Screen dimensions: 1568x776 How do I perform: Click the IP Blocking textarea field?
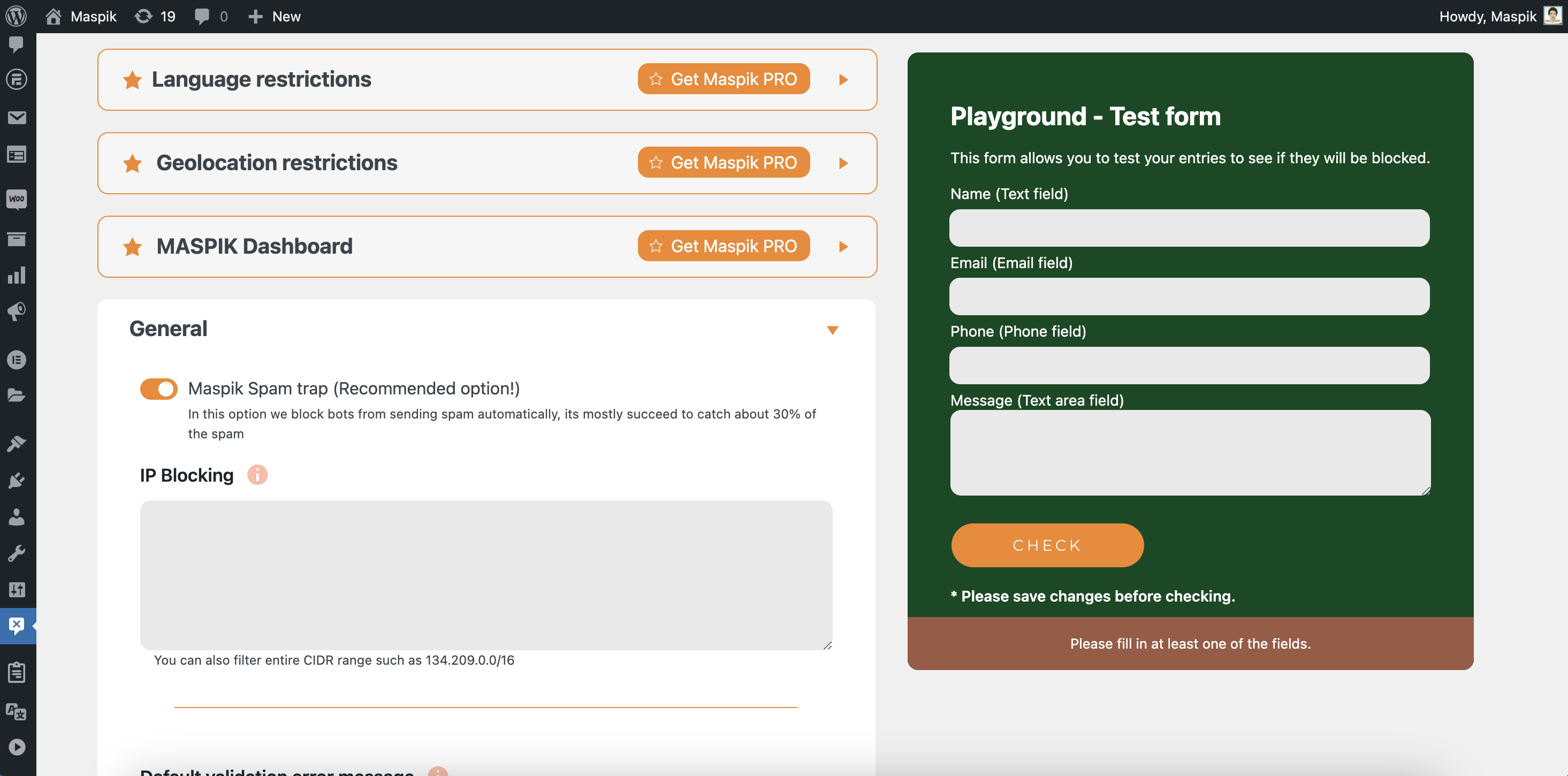[486, 574]
